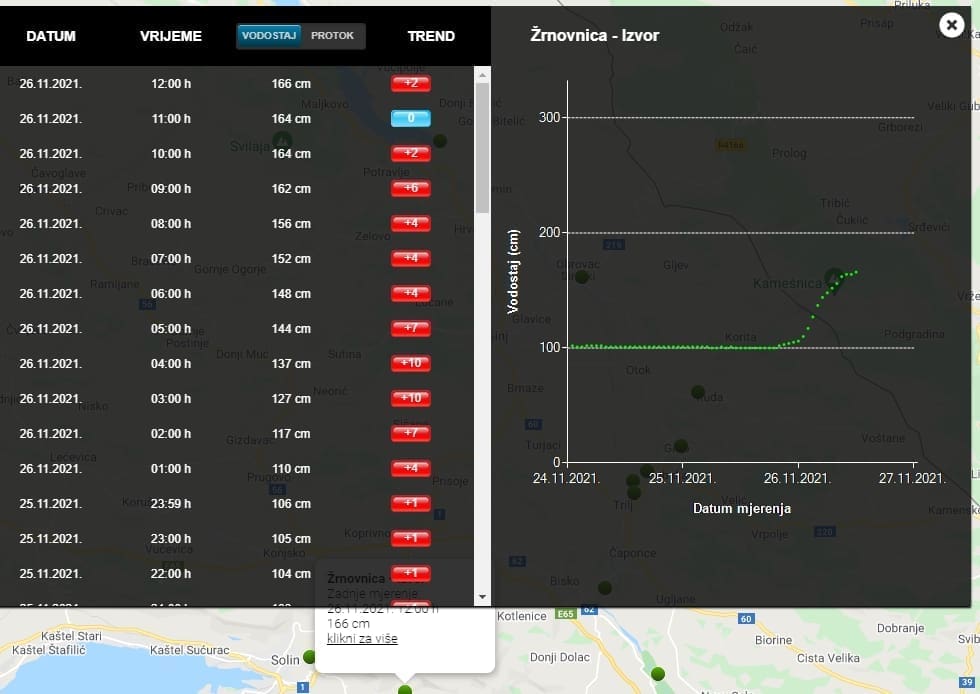Click the TREND column header

[431, 36]
